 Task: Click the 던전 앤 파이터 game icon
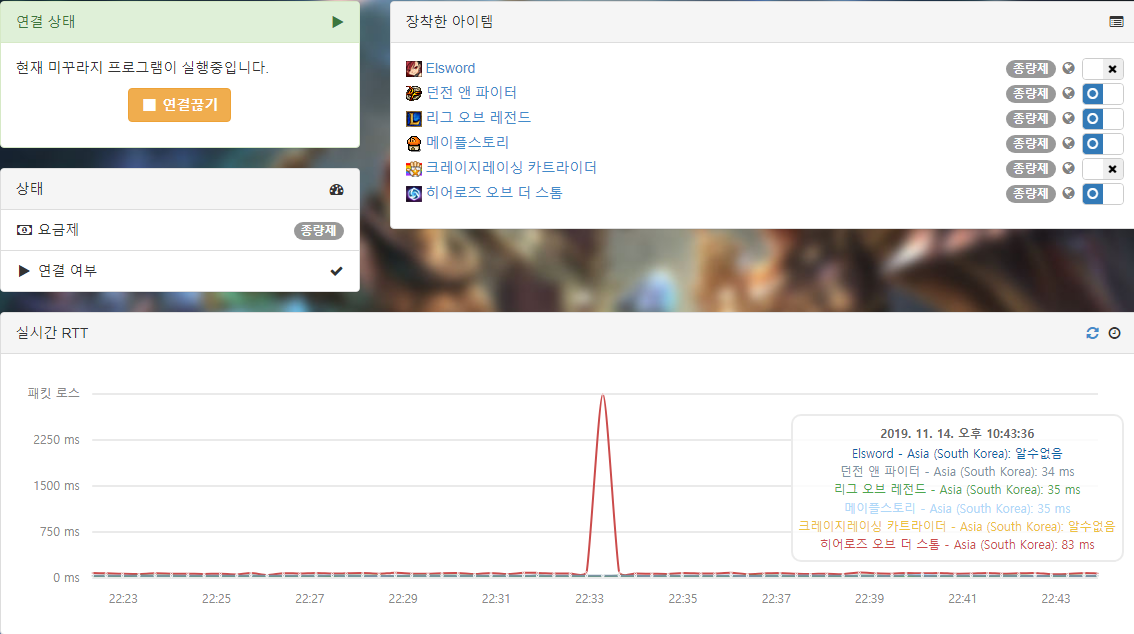[x=414, y=93]
